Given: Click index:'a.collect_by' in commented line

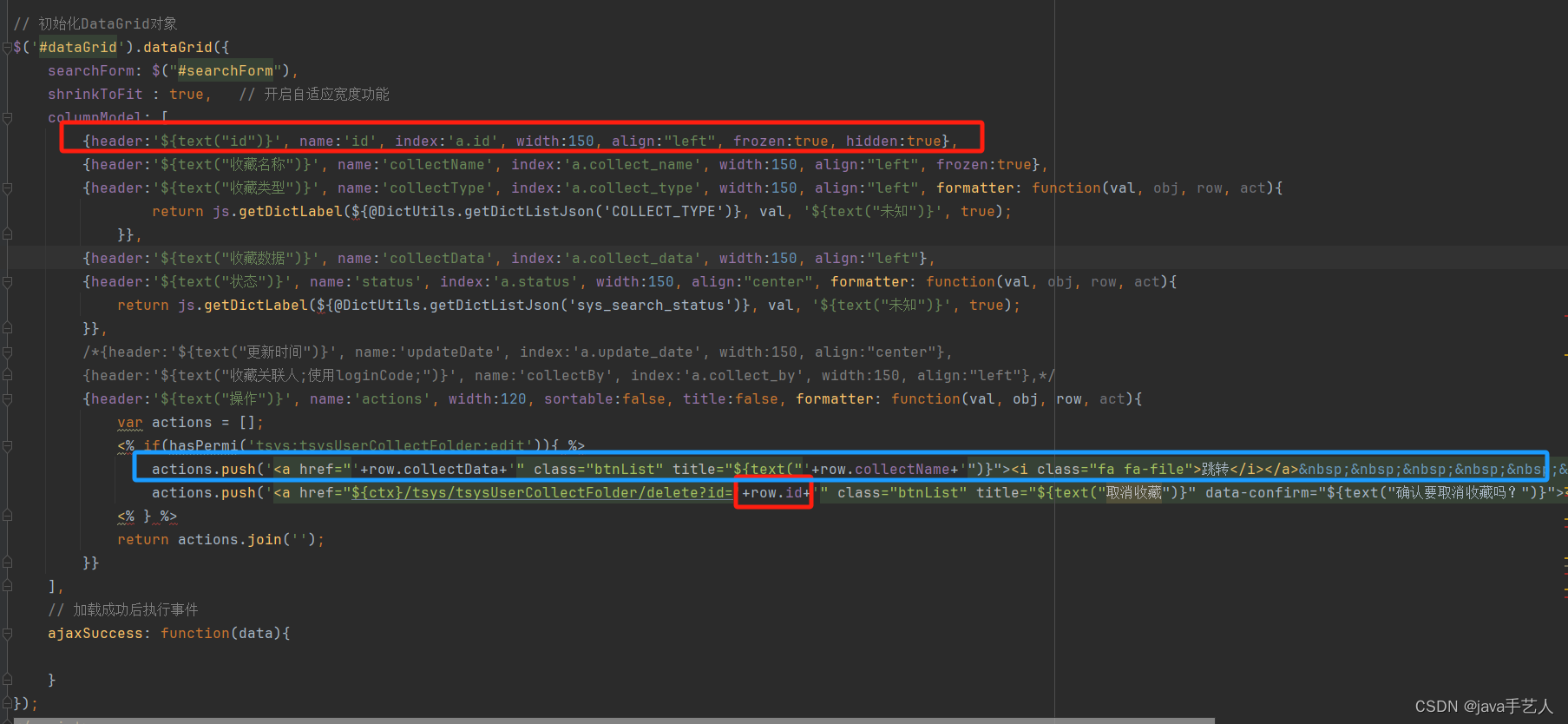Looking at the screenshot, I should point(718,375).
